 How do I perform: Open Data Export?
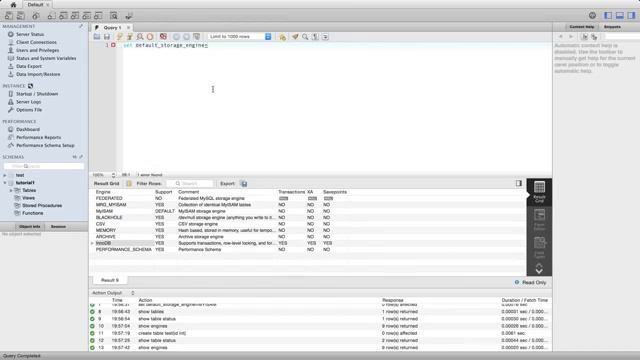click(x=29, y=66)
